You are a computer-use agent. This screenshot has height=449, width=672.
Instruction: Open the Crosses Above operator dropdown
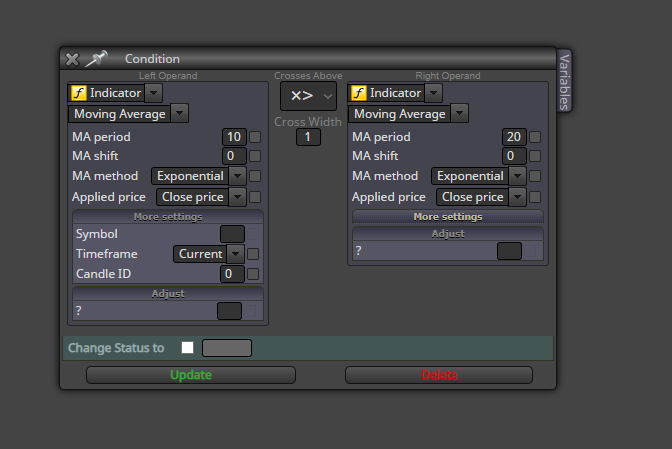308,96
